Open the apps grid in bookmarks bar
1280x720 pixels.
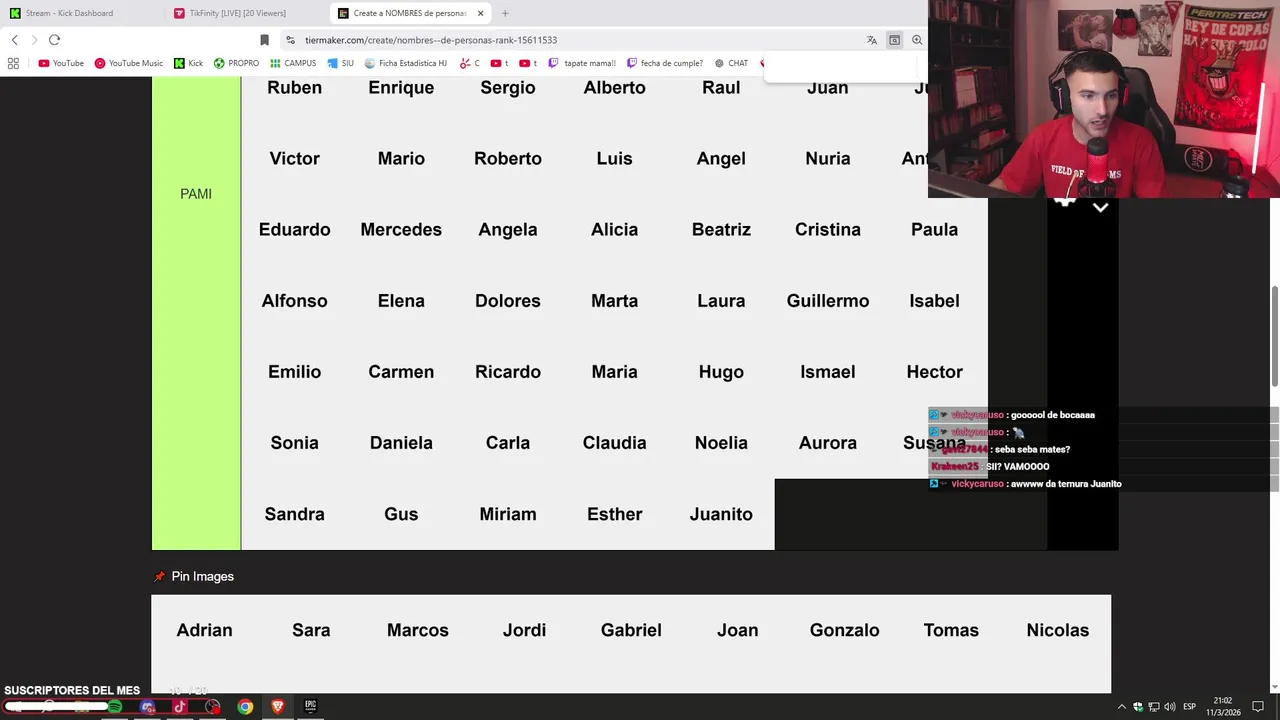[13, 63]
